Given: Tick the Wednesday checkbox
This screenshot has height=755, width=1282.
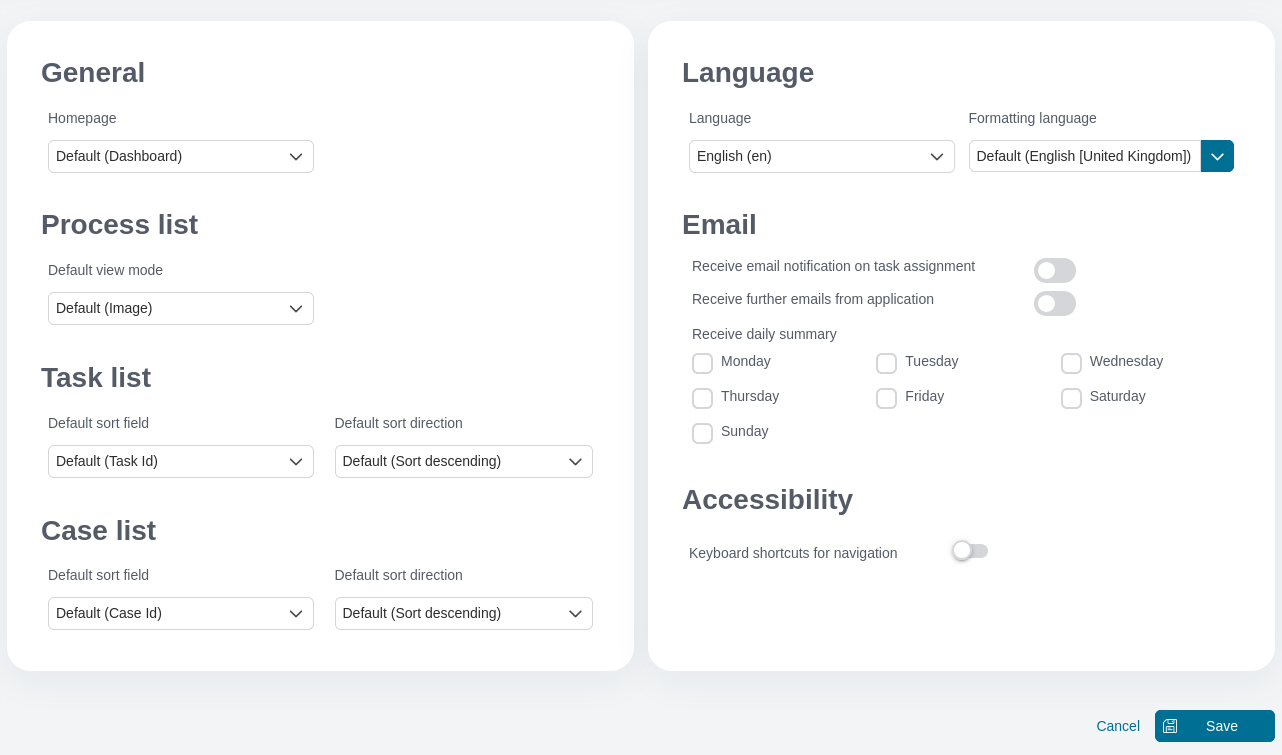Looking at the screenshot, I should [1071, 363].
